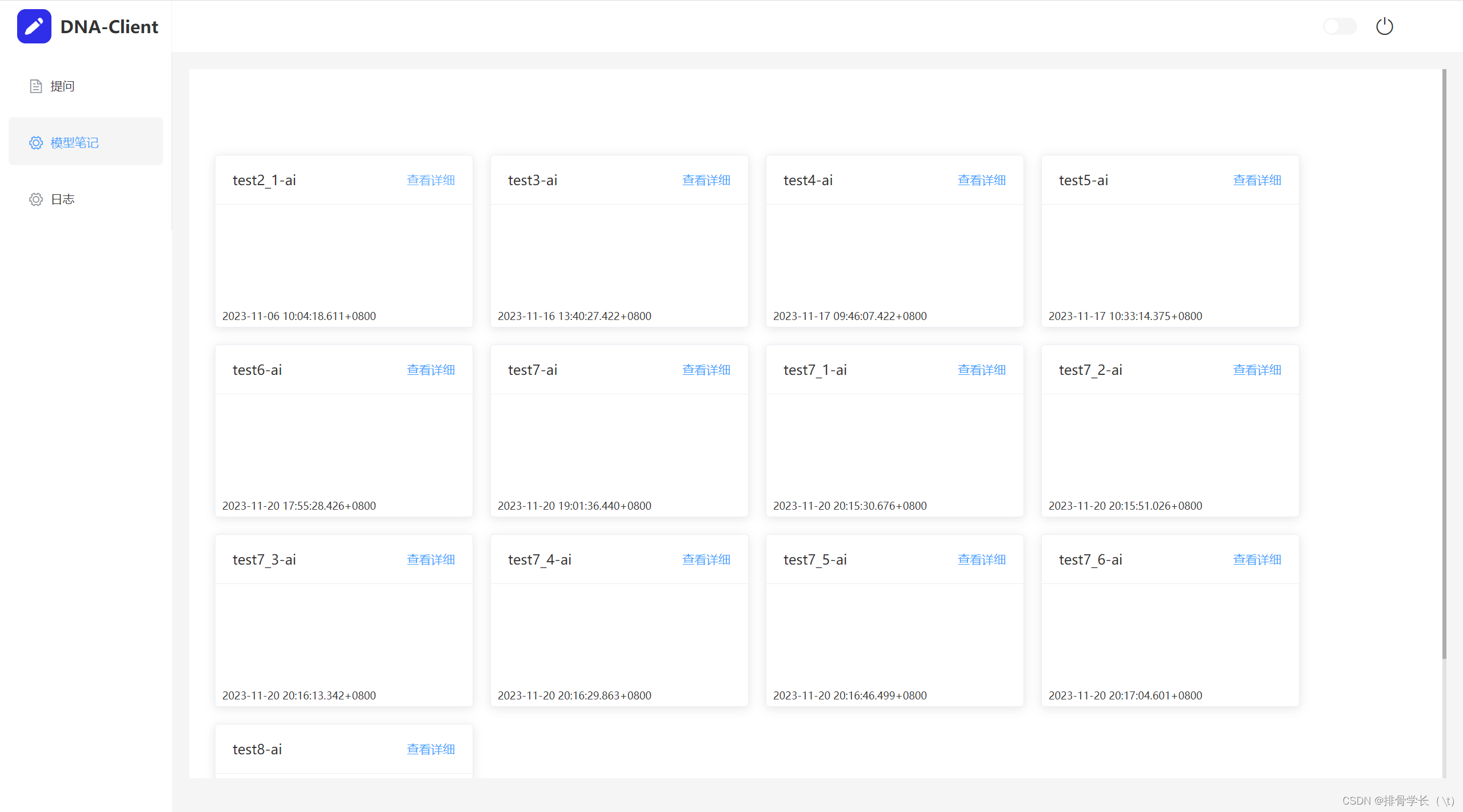Open 查看详细 link for test7_2-ai
The image size is (1463, 812).
[1257, 370]
